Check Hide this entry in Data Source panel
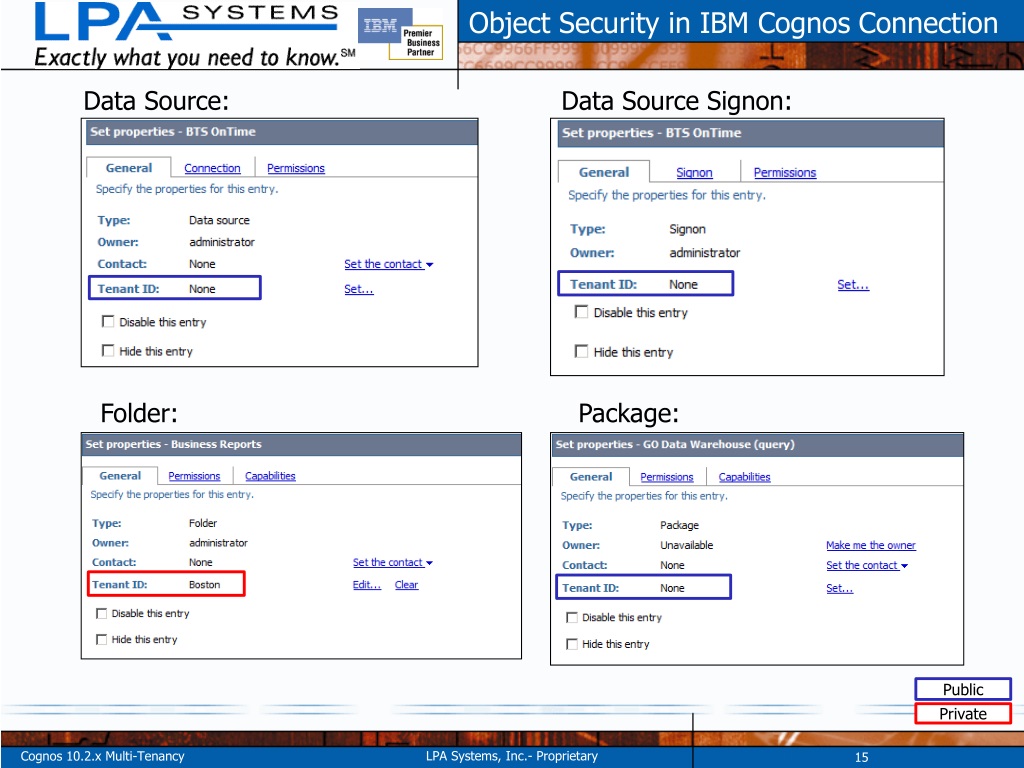This screenshot has height=768, width=1024. [108, 351]
